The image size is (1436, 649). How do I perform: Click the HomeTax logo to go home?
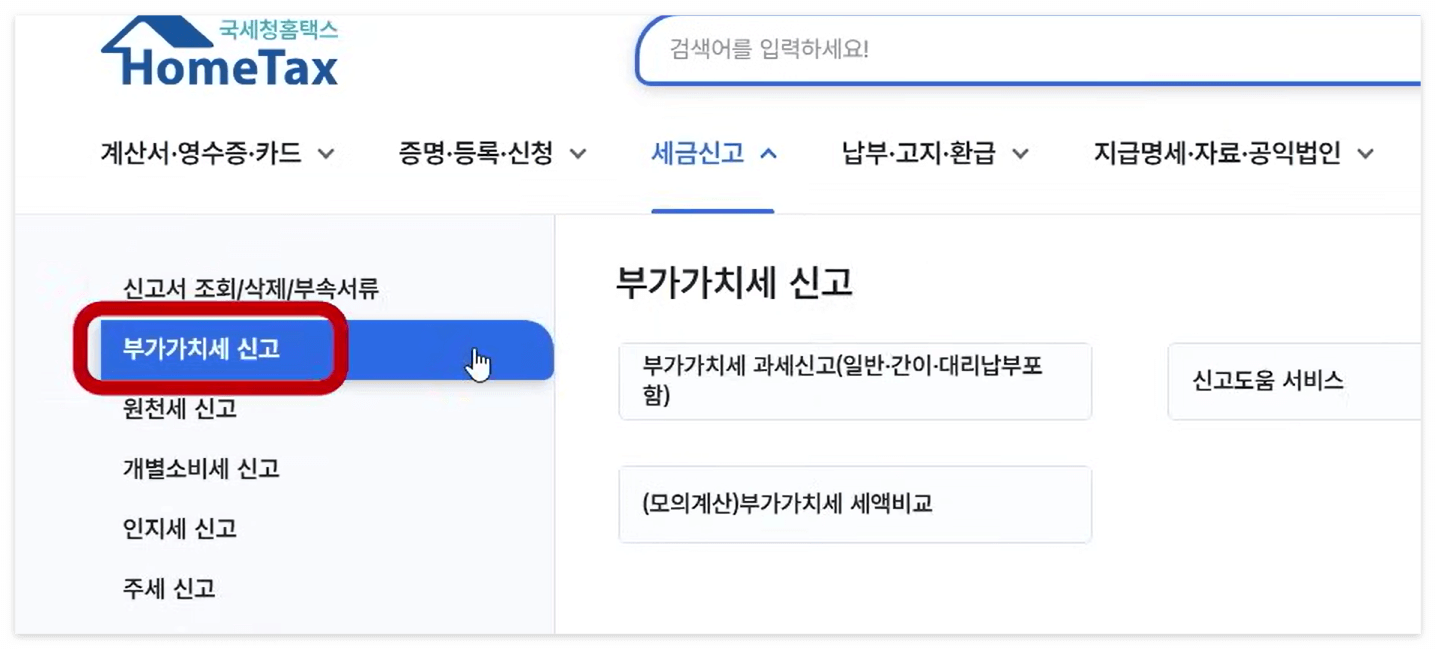pos(220,52)
